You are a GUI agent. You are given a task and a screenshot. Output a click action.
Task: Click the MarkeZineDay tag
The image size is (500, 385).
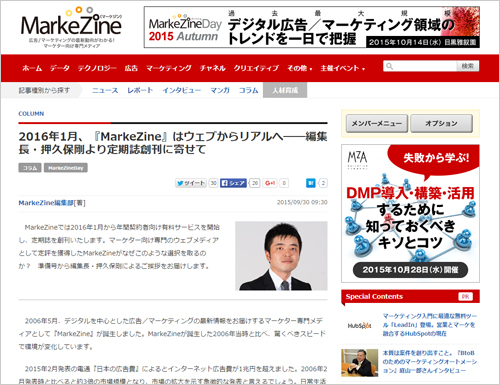pyautogui.click(x=66, y=168)
